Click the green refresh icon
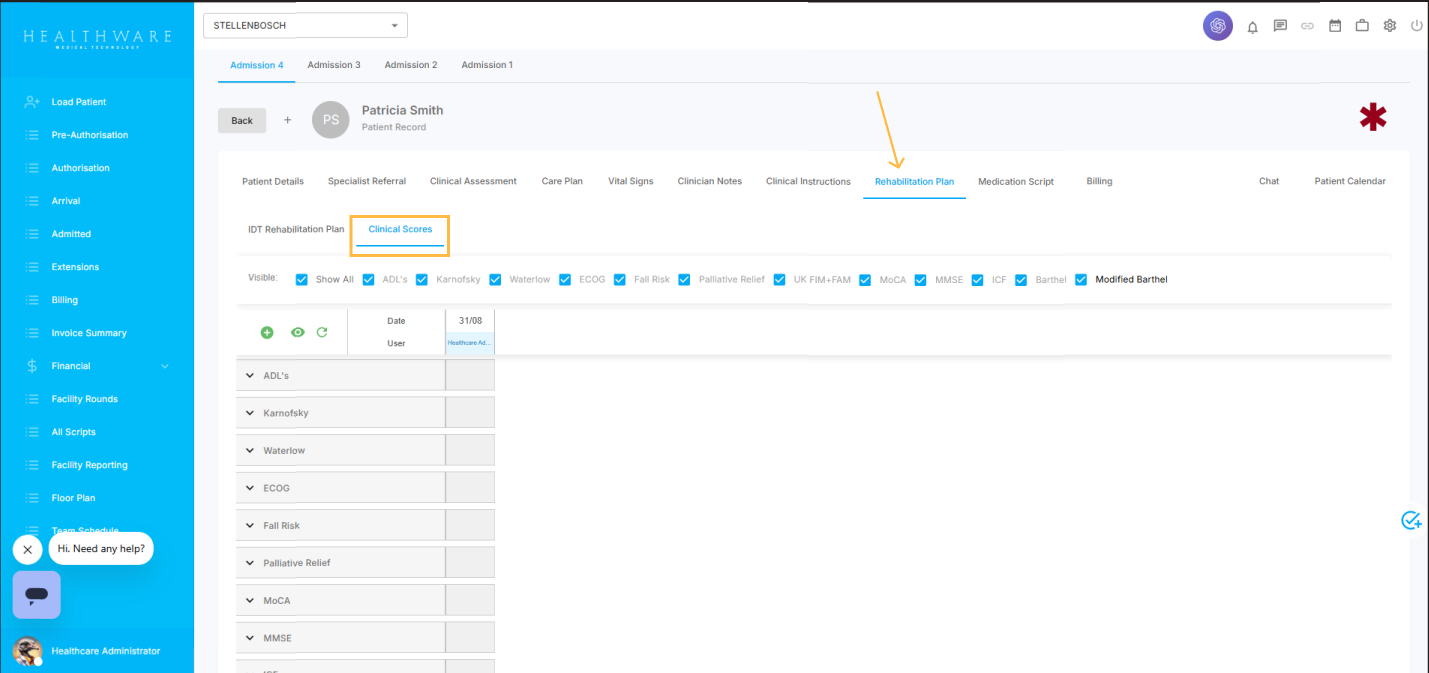The height and width of the screenshot is (673, 1429). [x=322, y=332]
